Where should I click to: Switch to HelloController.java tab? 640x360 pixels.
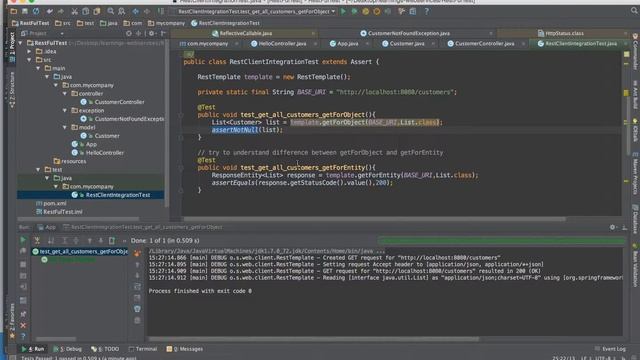[x=282, y=43]
